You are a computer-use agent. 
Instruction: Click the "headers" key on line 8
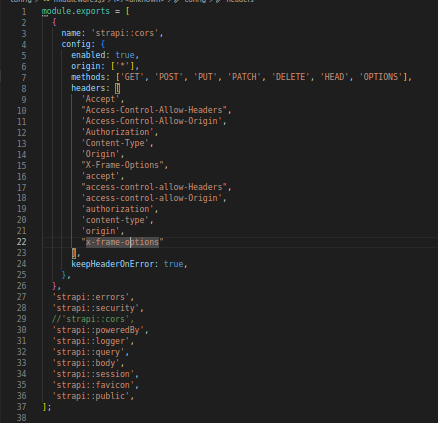coord(88,88)
